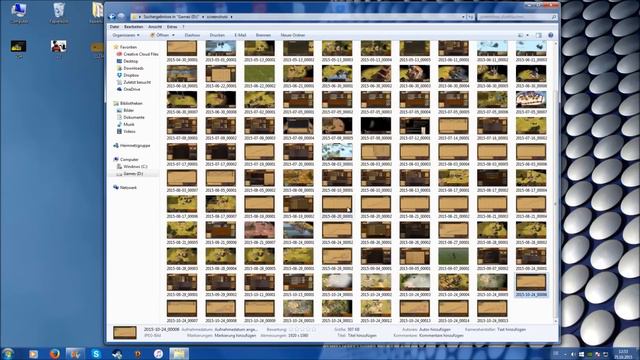Open Zuletzt besucht in the sidebar
The image size is (640, 360).
click(133, 82)
